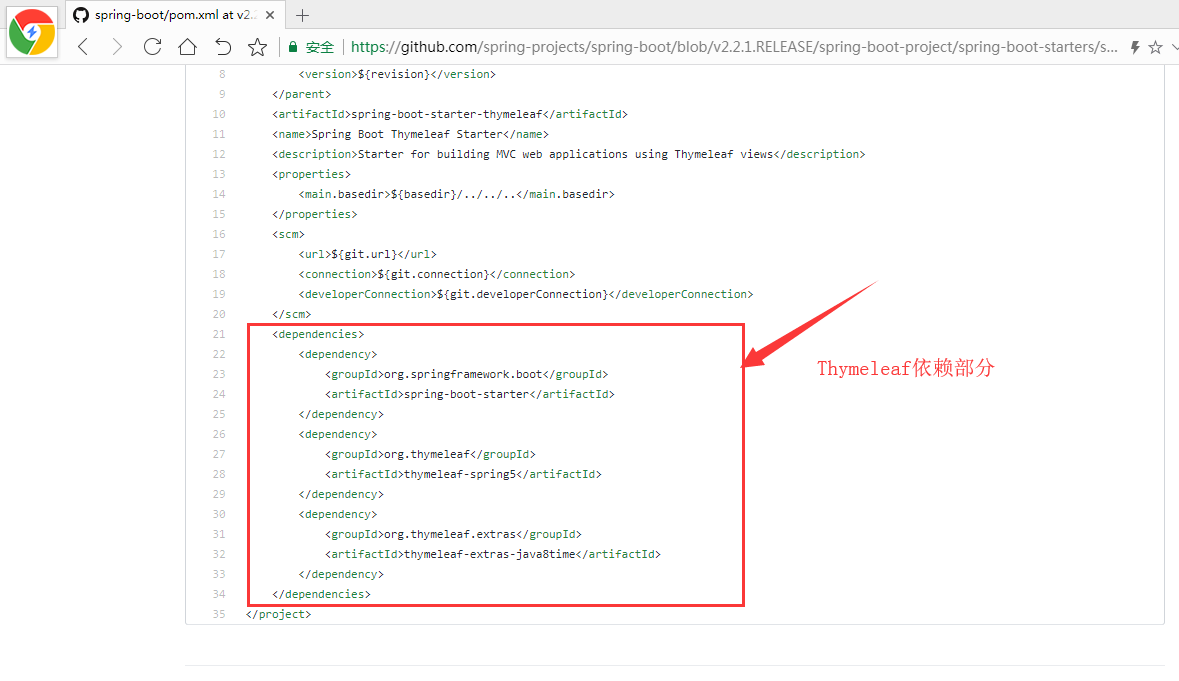
Task: Click the text thymeleaf-extras-java8time
Action: pos(489,554)
